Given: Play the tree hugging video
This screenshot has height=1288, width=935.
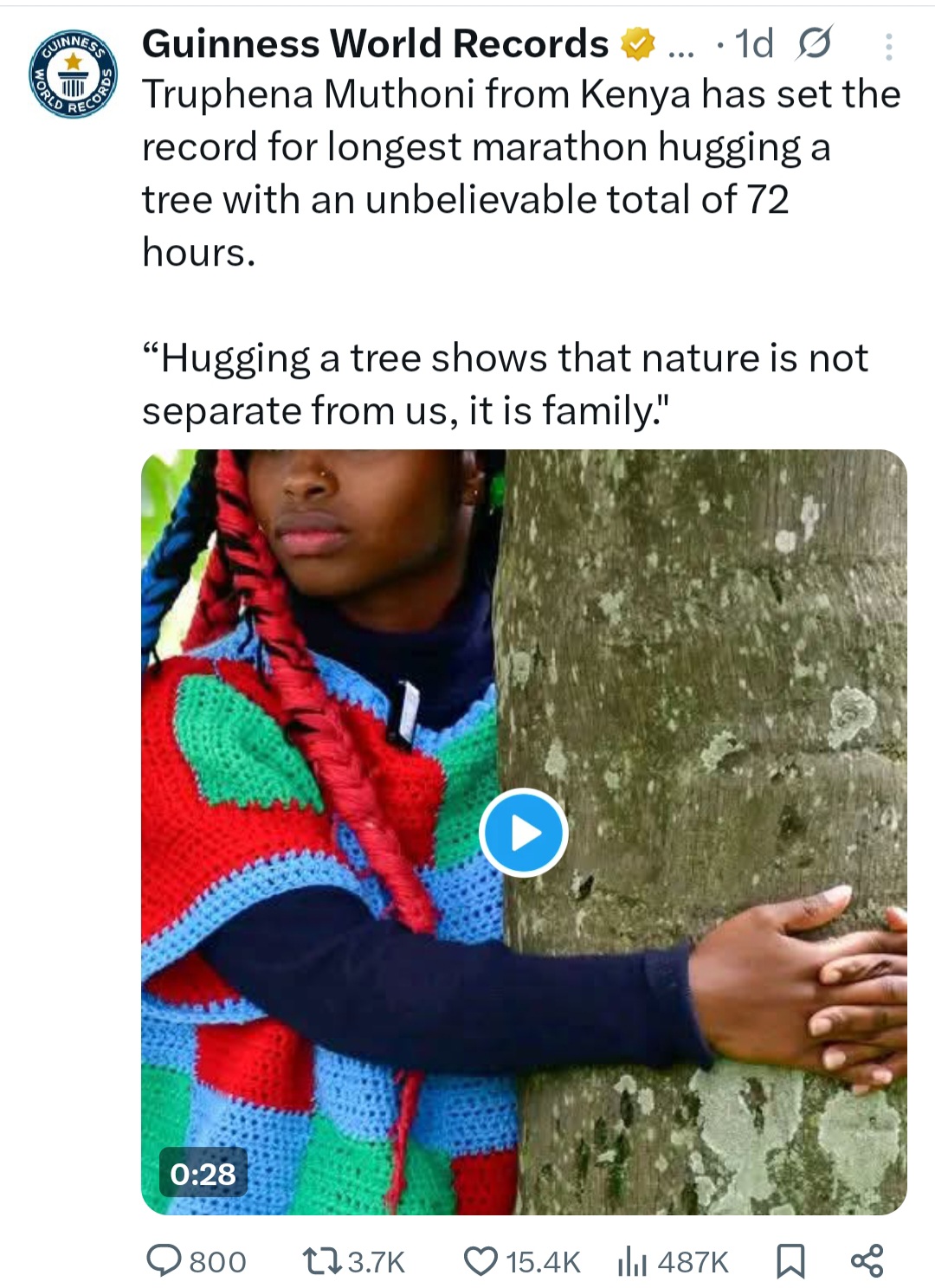Looking at the screenshot, I should 523,833.
